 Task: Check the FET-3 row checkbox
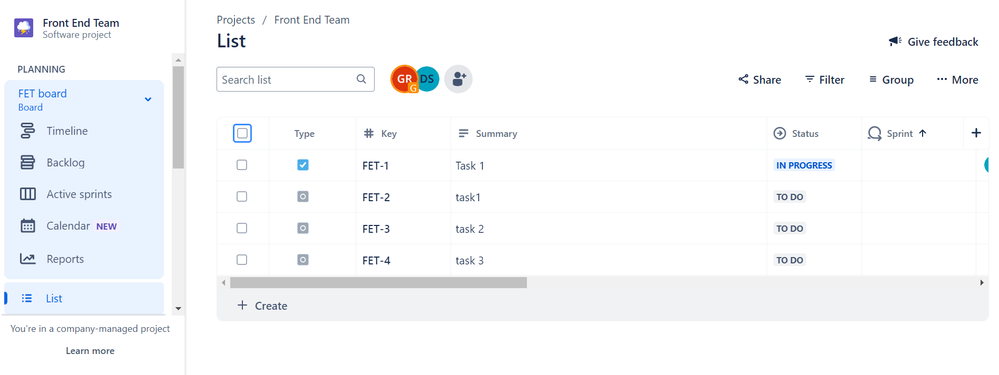tap(241, 228)
